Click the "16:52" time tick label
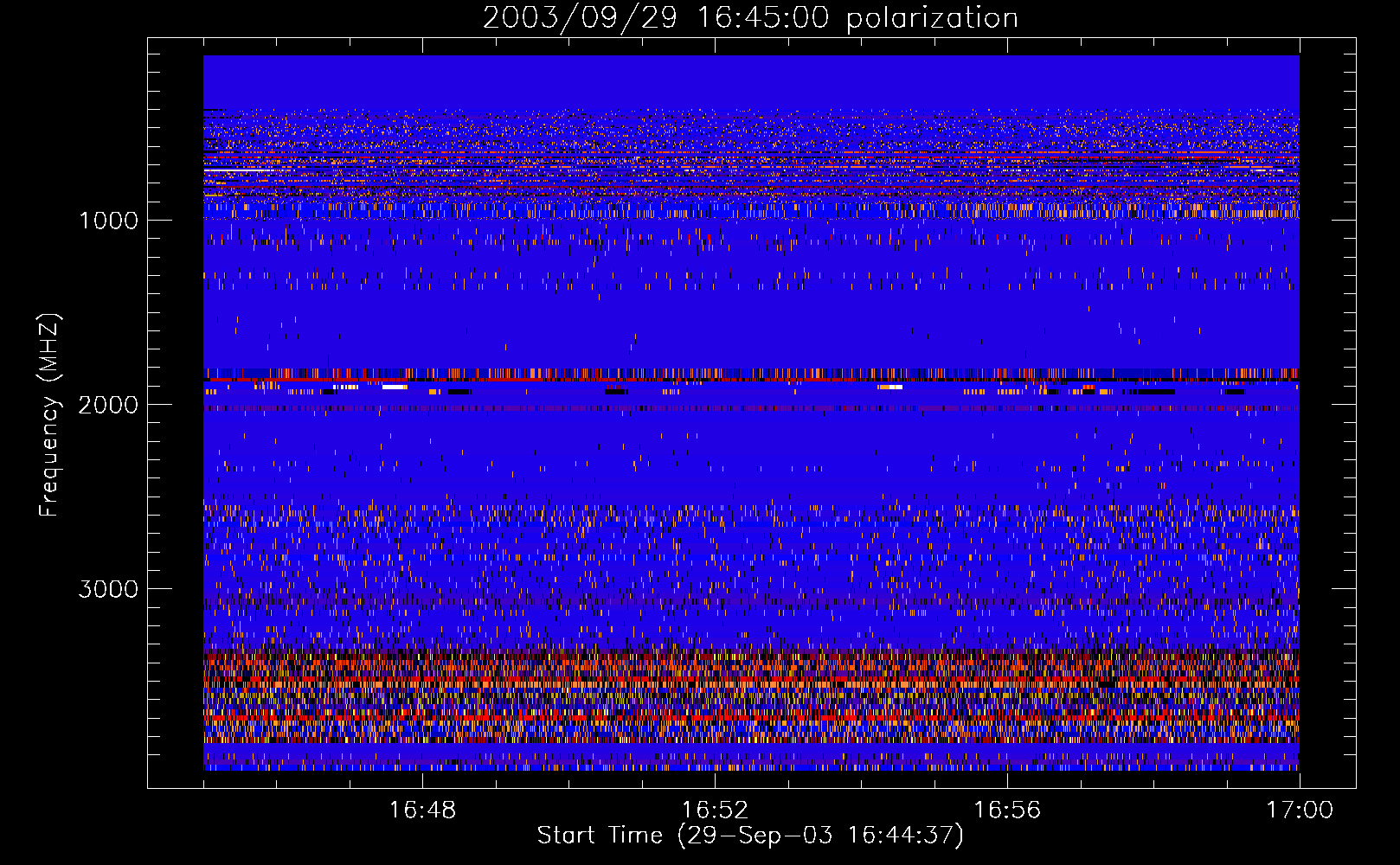Image resolution: width=1400 pixels, height=865 pixels. [715, 811]
